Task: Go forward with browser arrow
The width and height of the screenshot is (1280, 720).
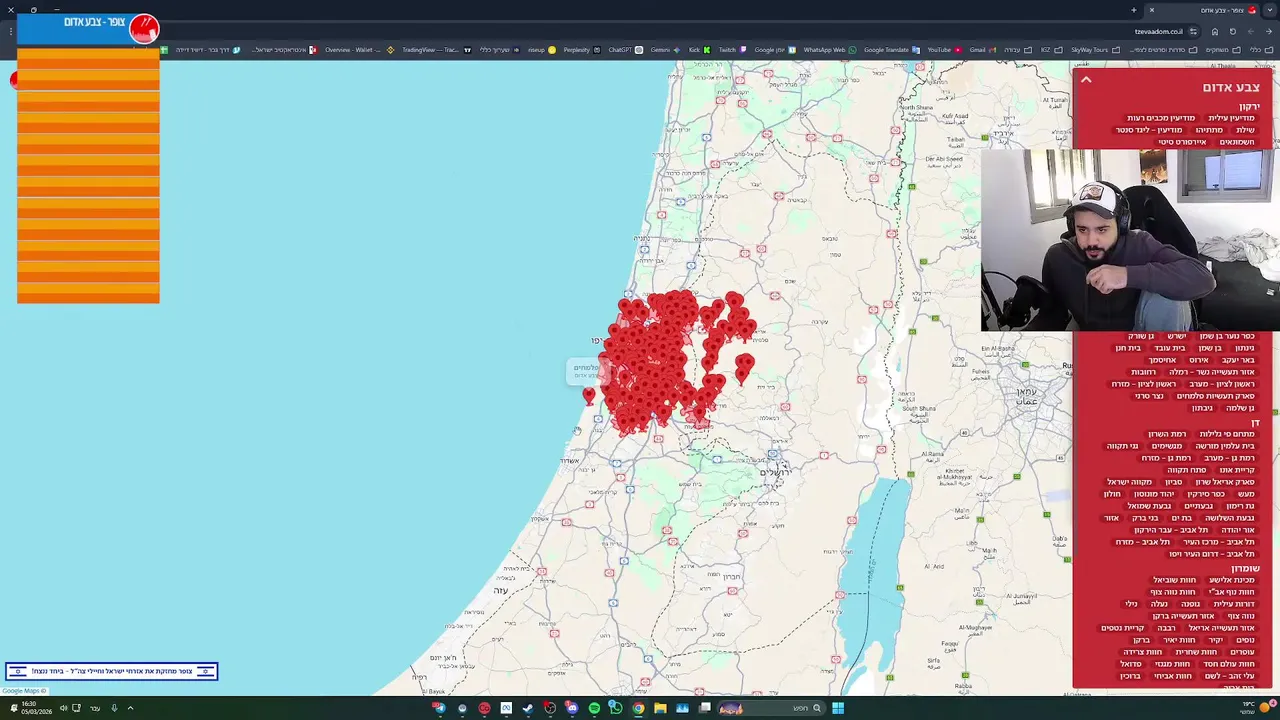Action: click(1250, 31)
